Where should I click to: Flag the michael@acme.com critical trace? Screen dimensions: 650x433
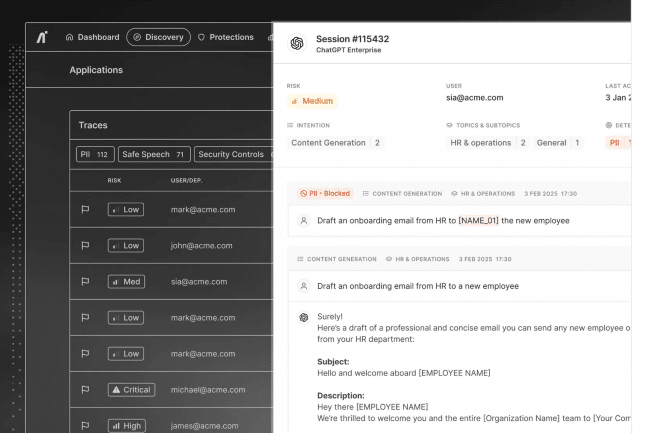(x=85, y=390)
